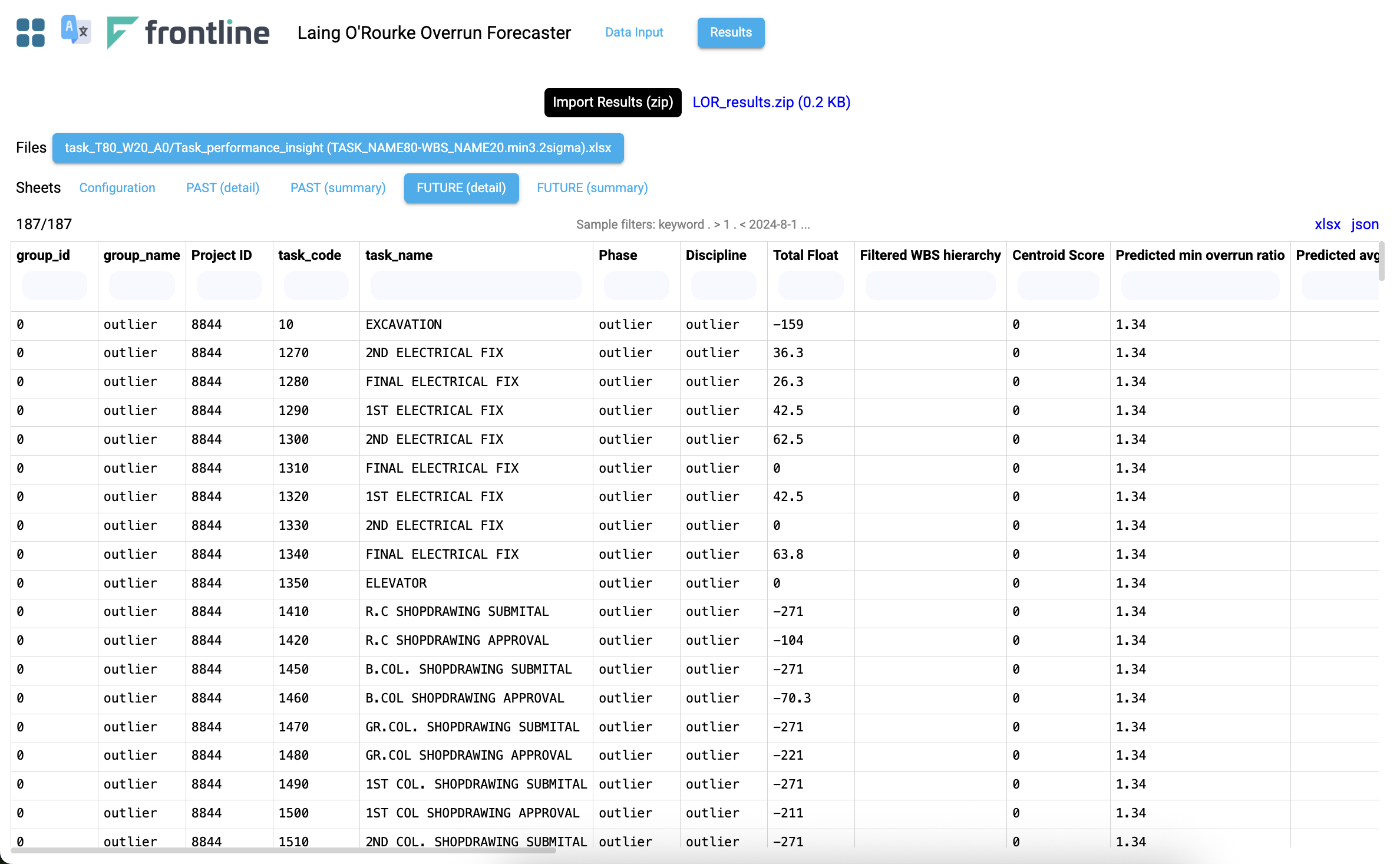Download table as xlsx
1400x864 pixels.
1327,224
